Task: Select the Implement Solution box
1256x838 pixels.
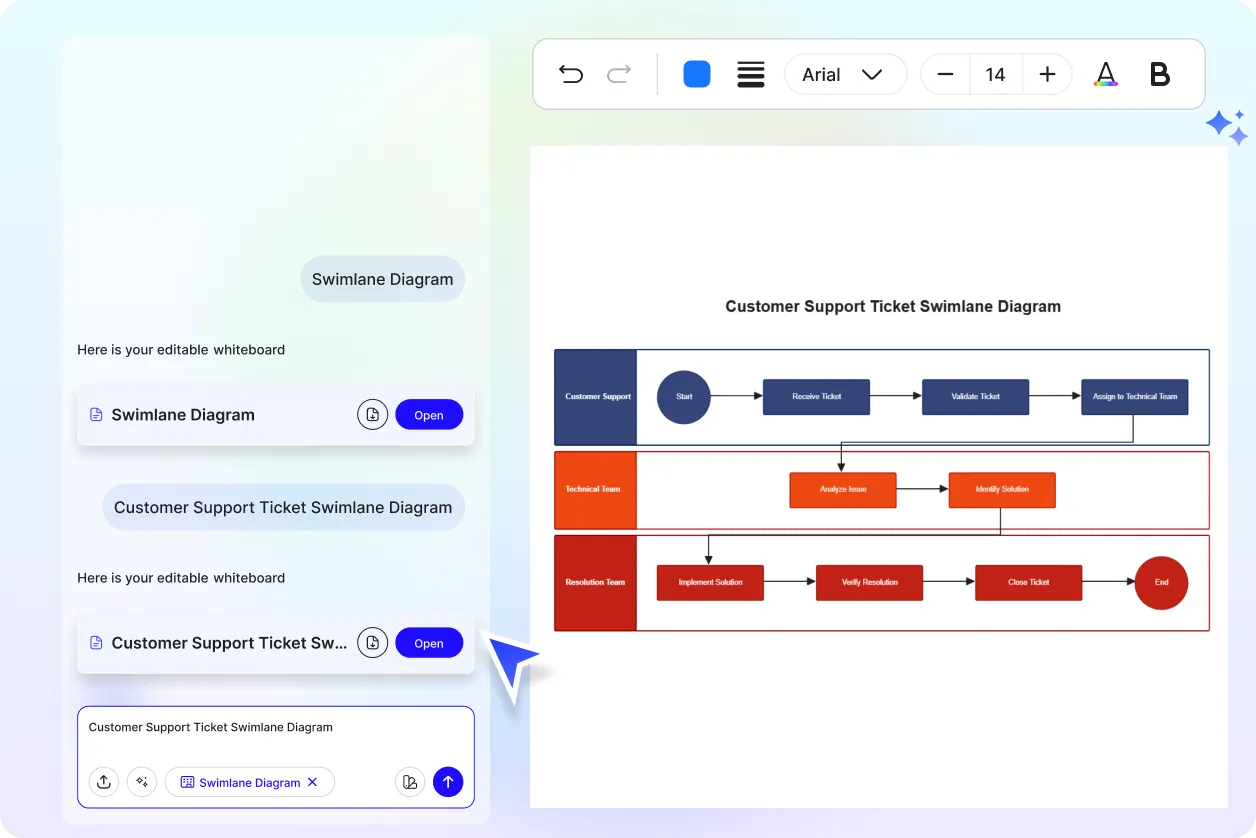Action: coord(710,583)
